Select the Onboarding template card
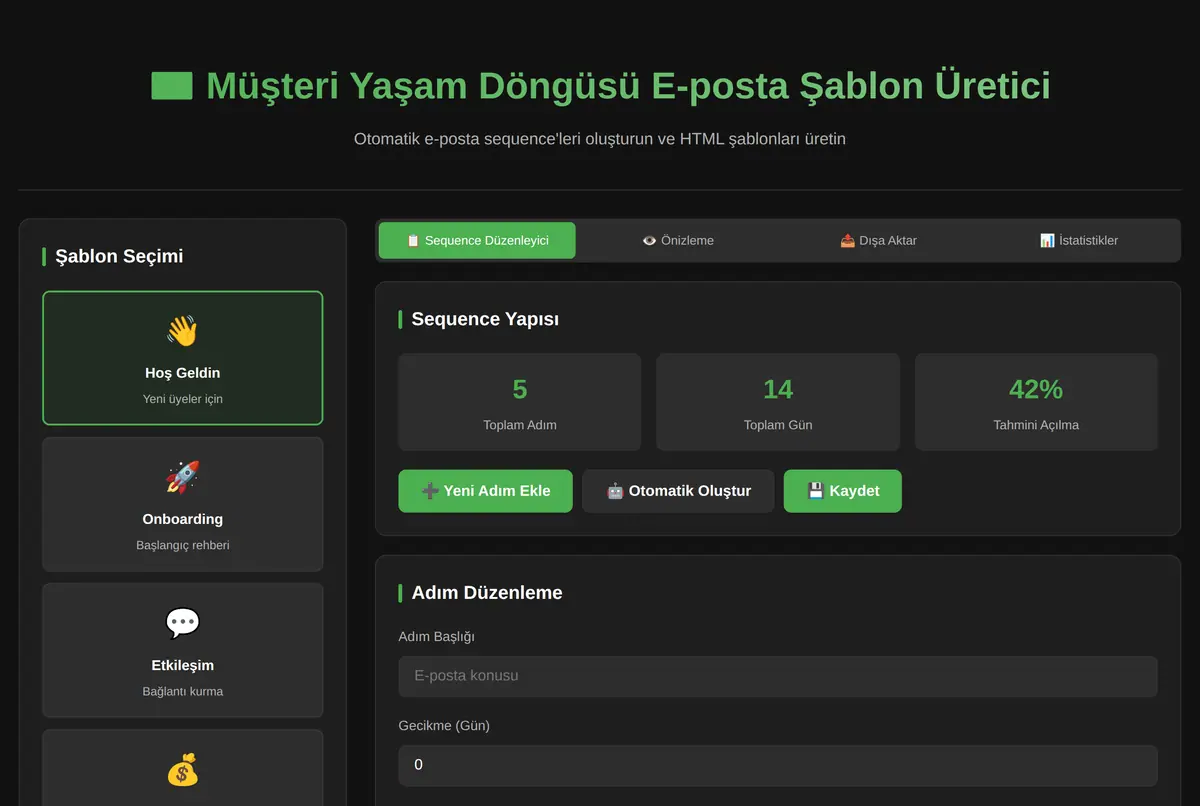 point(183,504)
